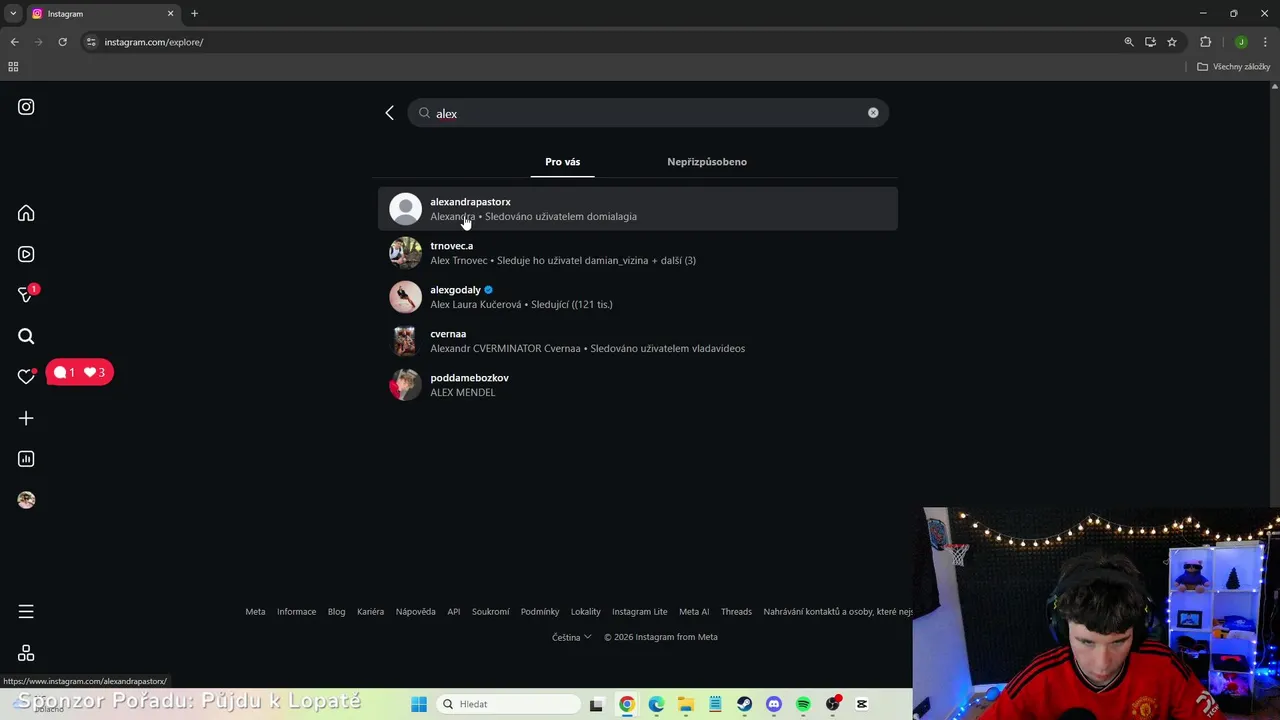Open the Threads footer link
This screenshot has height=720, width=1280.
pos(736,612)
